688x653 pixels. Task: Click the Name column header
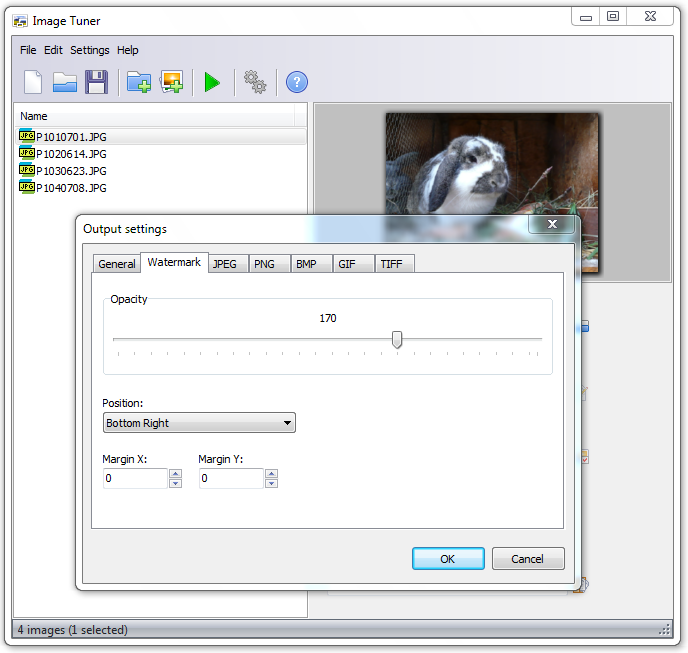155,116
